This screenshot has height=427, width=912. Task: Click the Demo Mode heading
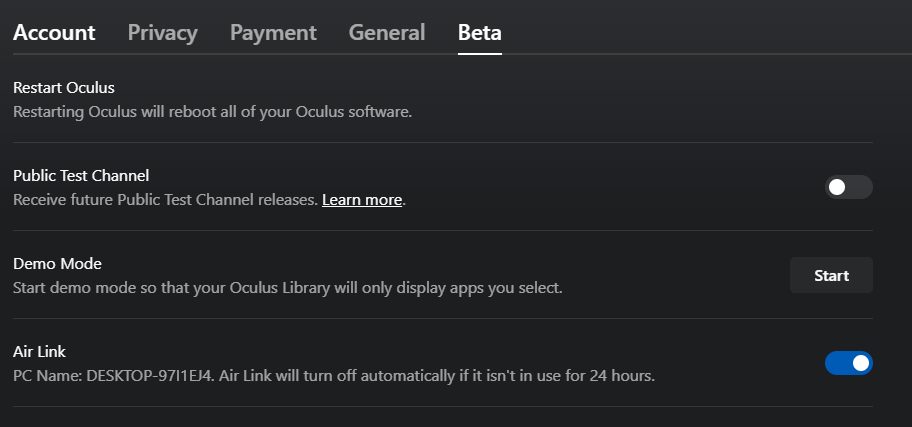(57, 264)
